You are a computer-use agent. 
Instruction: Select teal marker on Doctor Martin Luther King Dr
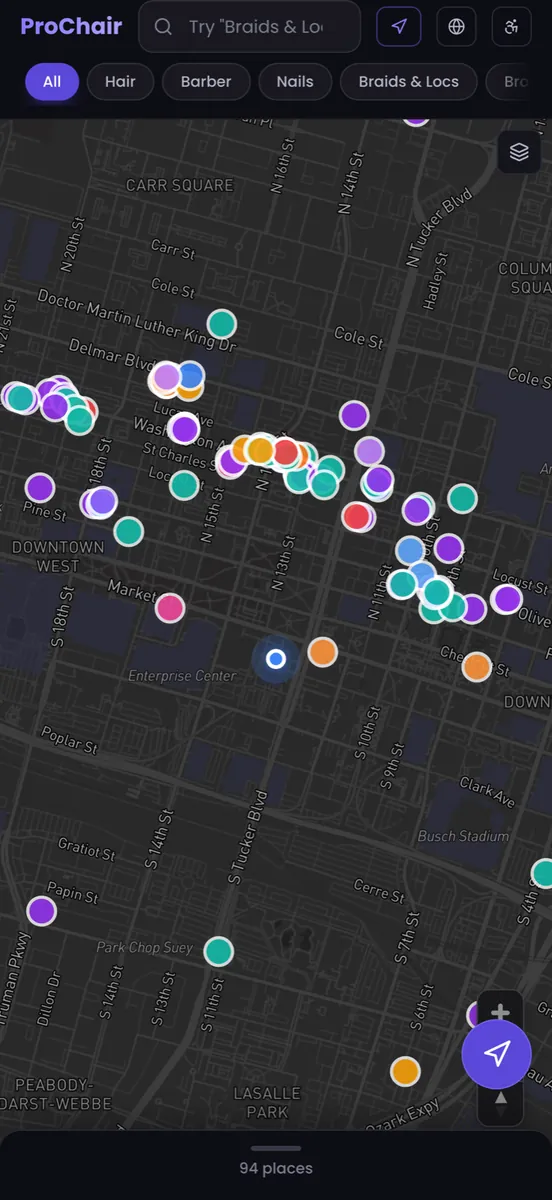click(222, 324)
